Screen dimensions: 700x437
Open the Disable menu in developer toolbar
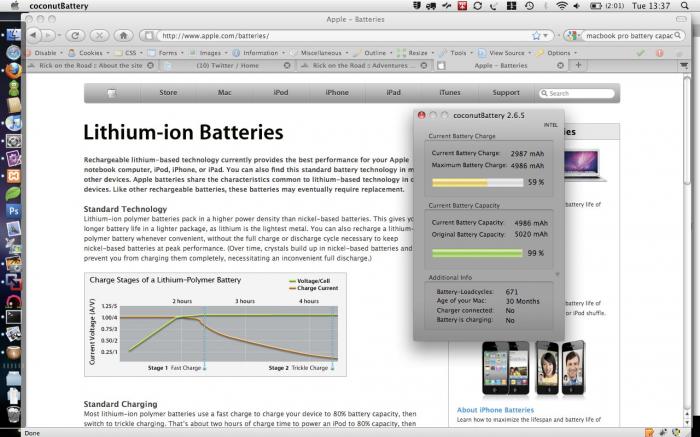click(x=46, y=53)
